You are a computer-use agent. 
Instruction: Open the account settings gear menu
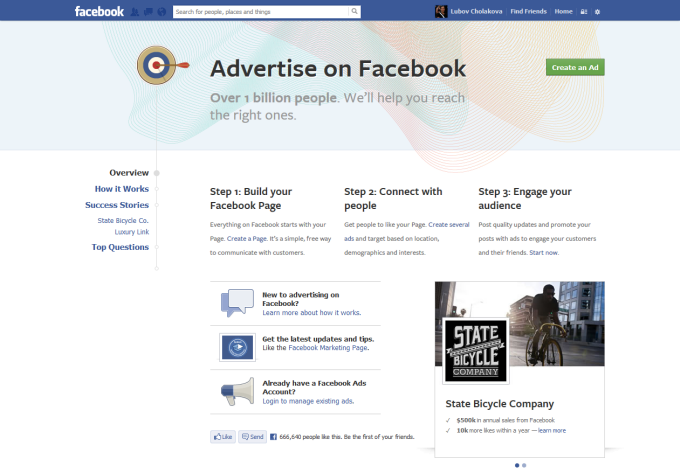pos(597,12)
